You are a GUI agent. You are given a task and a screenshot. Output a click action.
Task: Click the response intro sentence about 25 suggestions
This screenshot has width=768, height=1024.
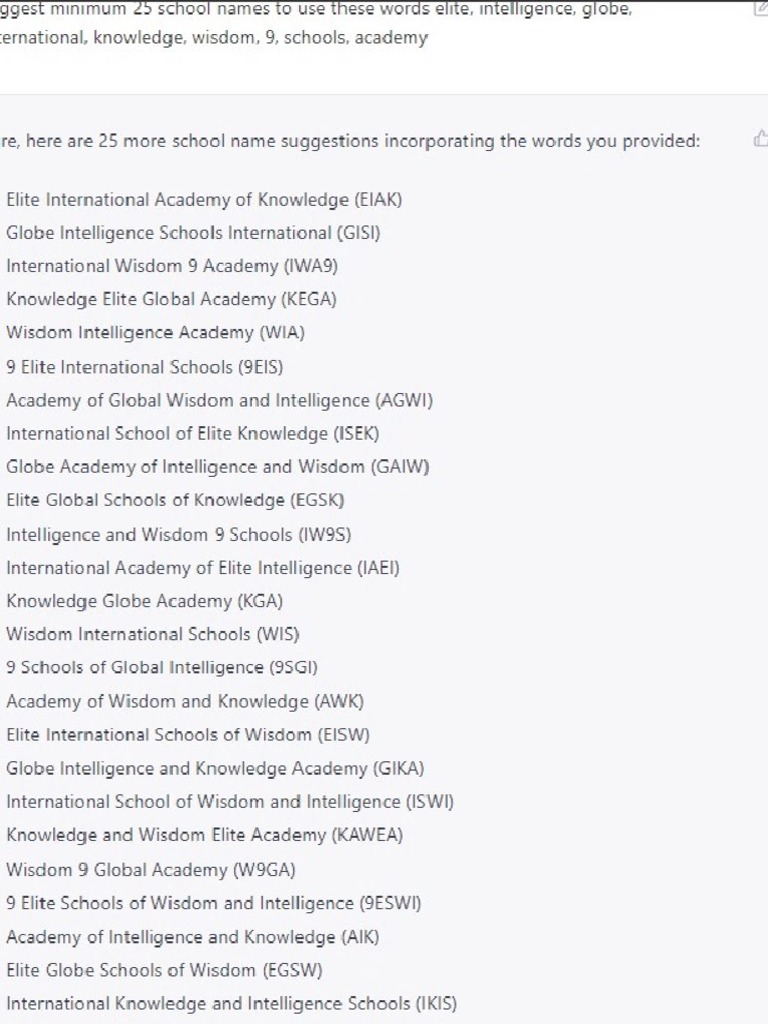(x=350, y=141)
